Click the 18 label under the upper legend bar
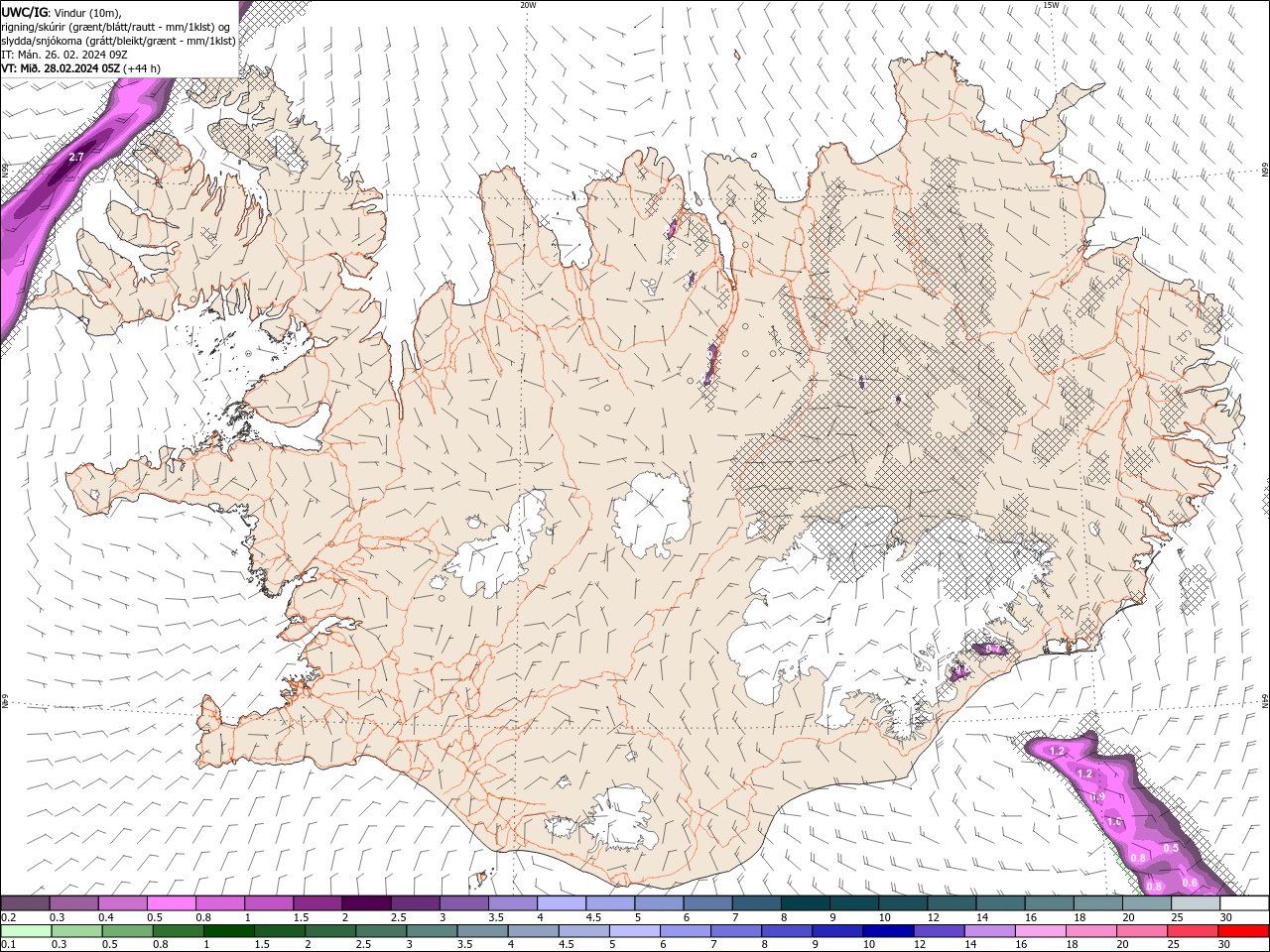This screenshot has width=1270, height=952. pyautogui.click(x=1079, y=917)
